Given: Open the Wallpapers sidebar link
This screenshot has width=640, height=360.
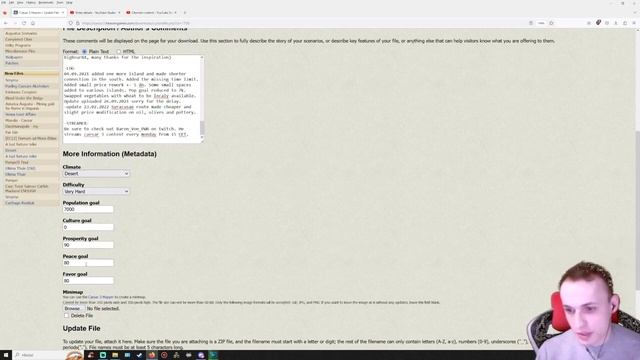Looking at the screenshot, I should (x=14, y=57).
